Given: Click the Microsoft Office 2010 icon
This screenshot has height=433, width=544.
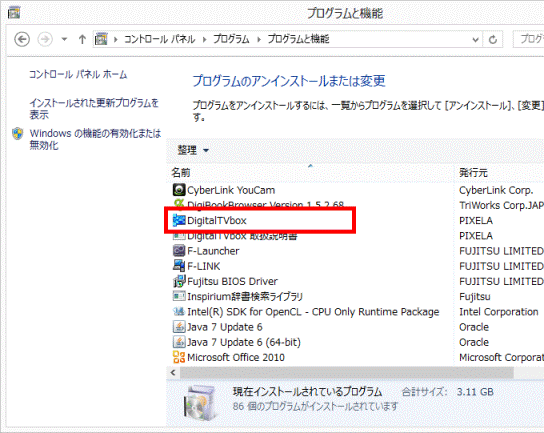Looking at the screenshot, I should click(179, 357).
